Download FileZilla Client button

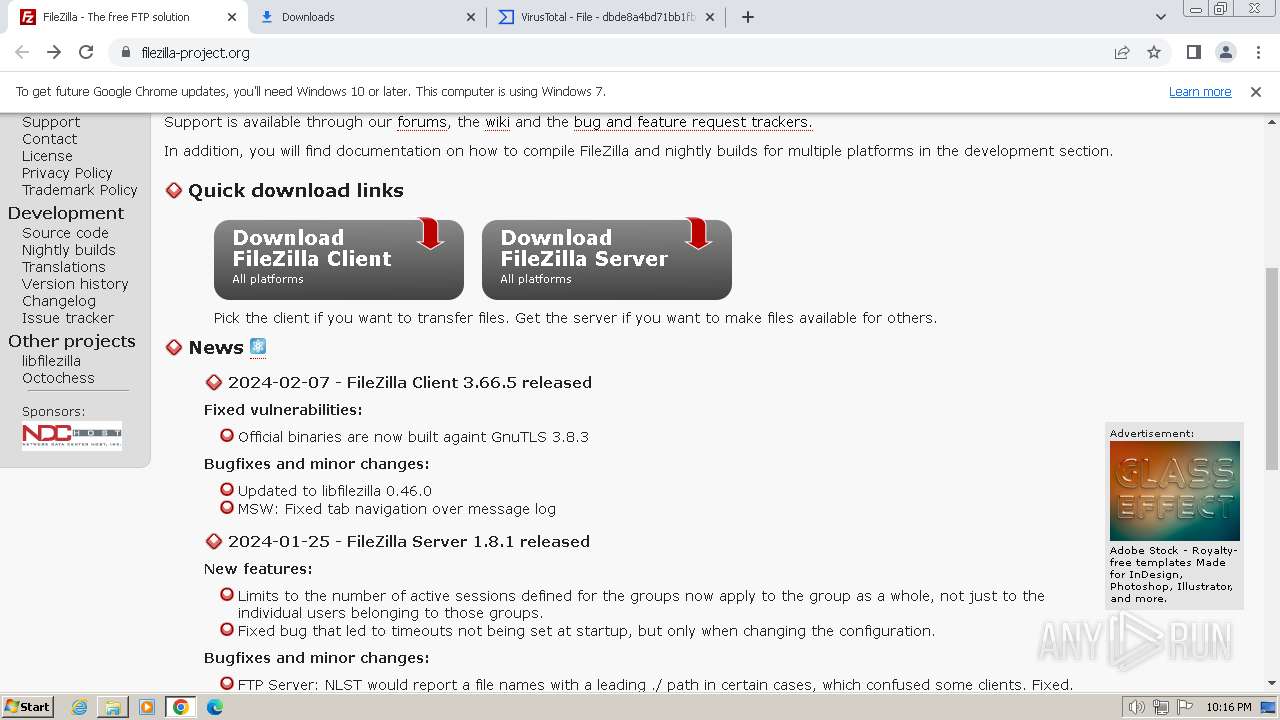click(339, 259)
